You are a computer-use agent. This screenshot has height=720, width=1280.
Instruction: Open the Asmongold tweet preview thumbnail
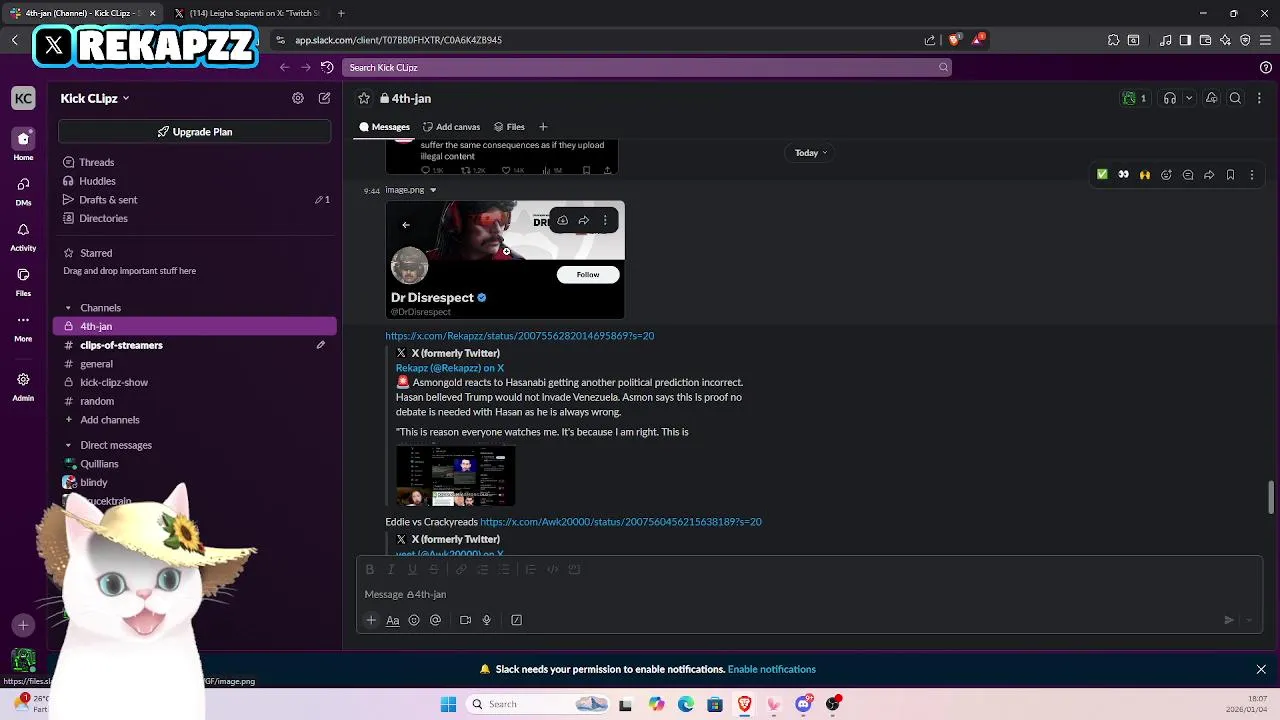tap(456, 476)
